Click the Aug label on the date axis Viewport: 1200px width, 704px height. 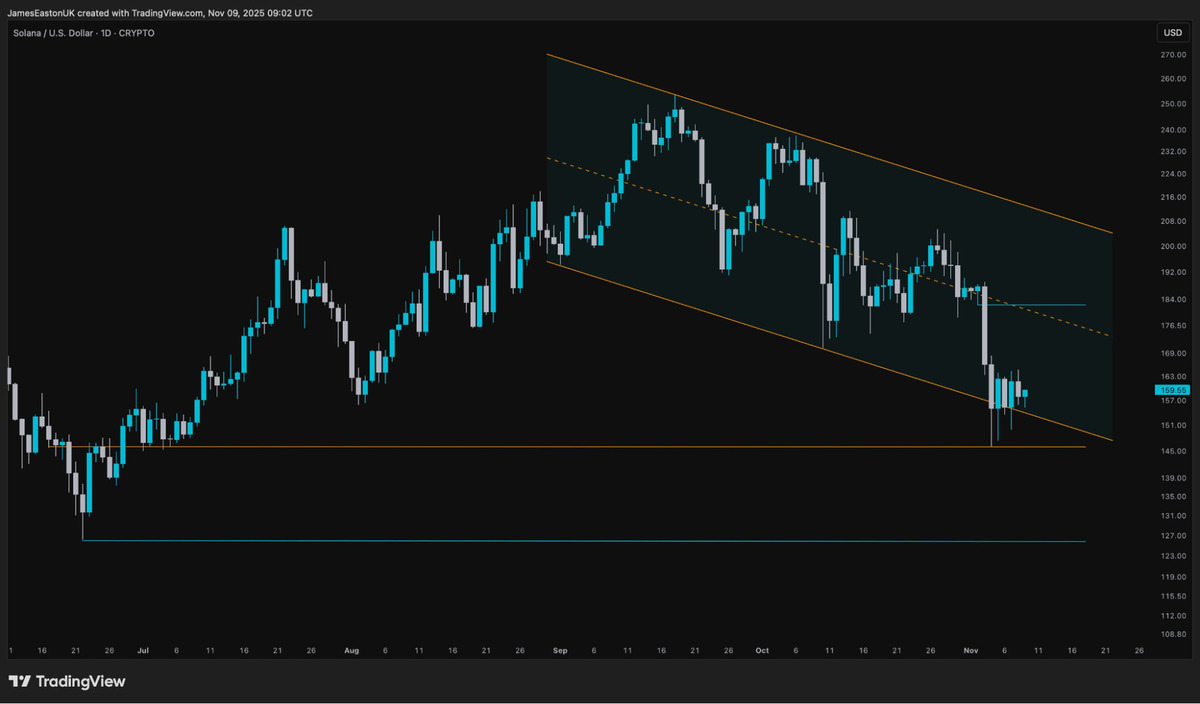click(351, 650)
